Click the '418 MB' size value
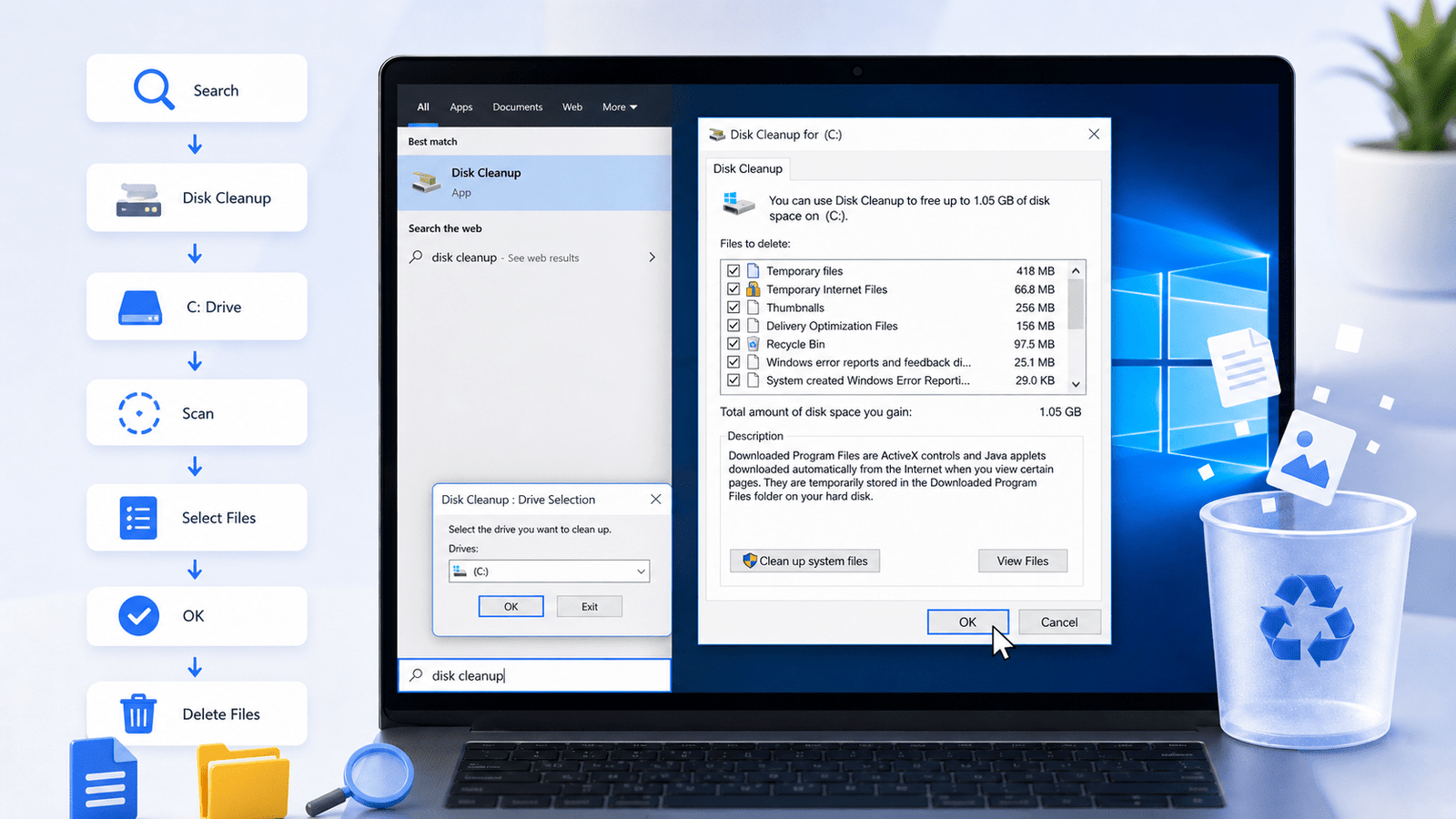 pyautogui.click(x=1036, y=271)
